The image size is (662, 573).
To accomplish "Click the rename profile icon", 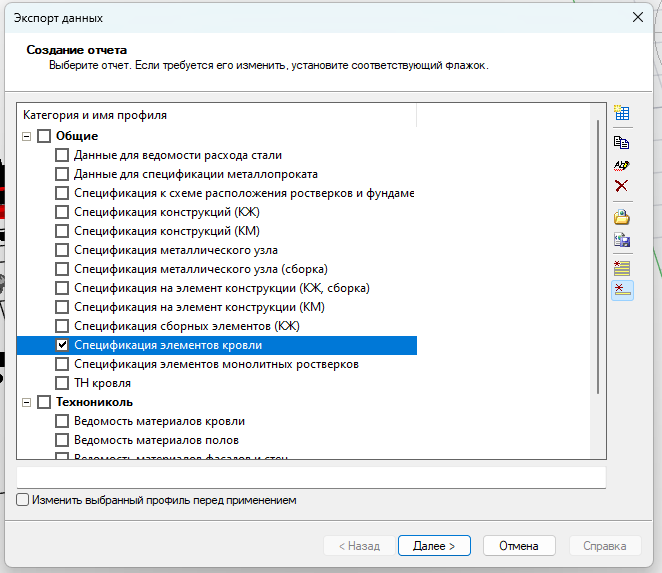I will pyautogui.click(x=621, y=164).
